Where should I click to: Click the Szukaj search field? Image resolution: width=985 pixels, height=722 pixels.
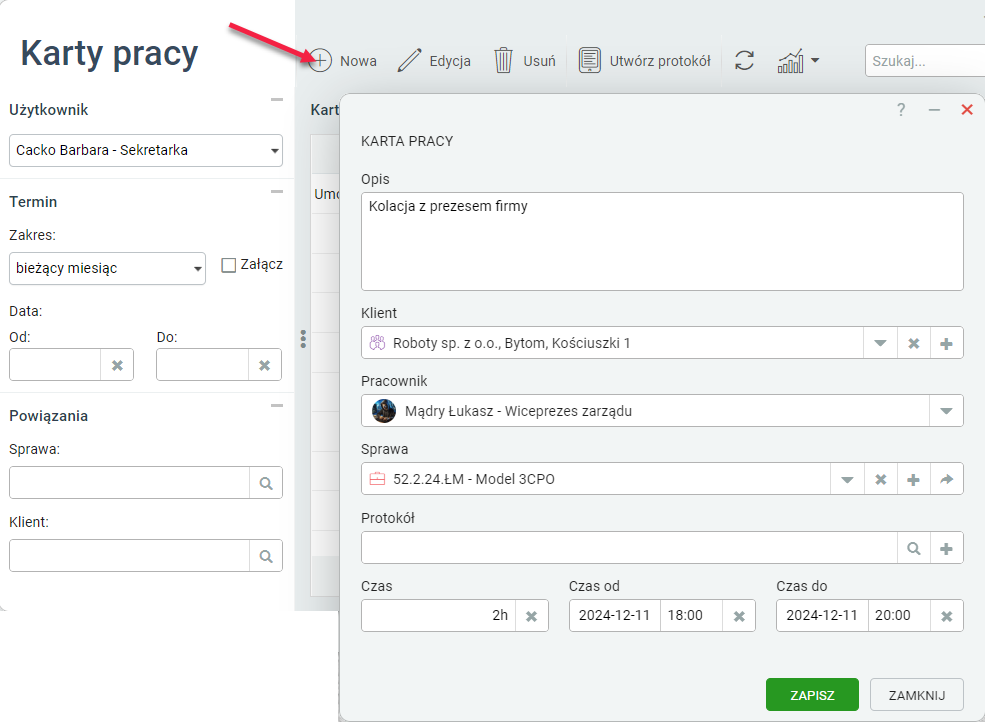[925, 61]
